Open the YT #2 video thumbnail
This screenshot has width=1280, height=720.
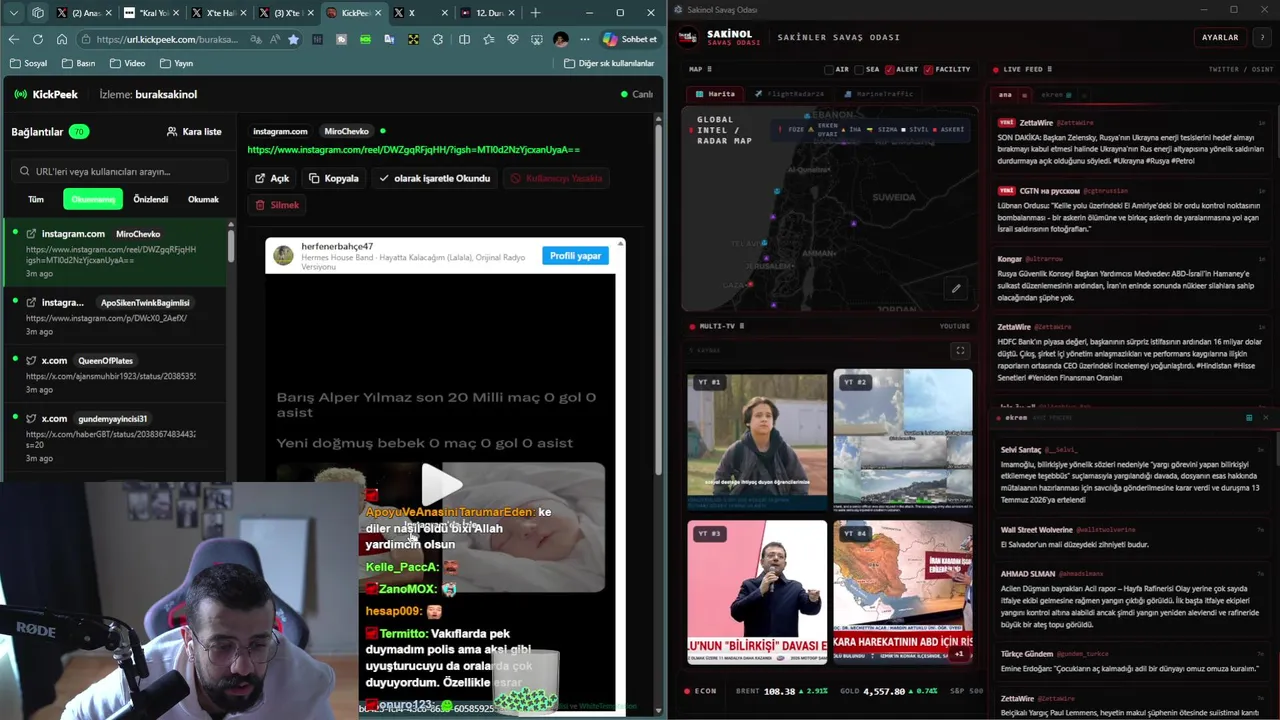click(903, 440)
